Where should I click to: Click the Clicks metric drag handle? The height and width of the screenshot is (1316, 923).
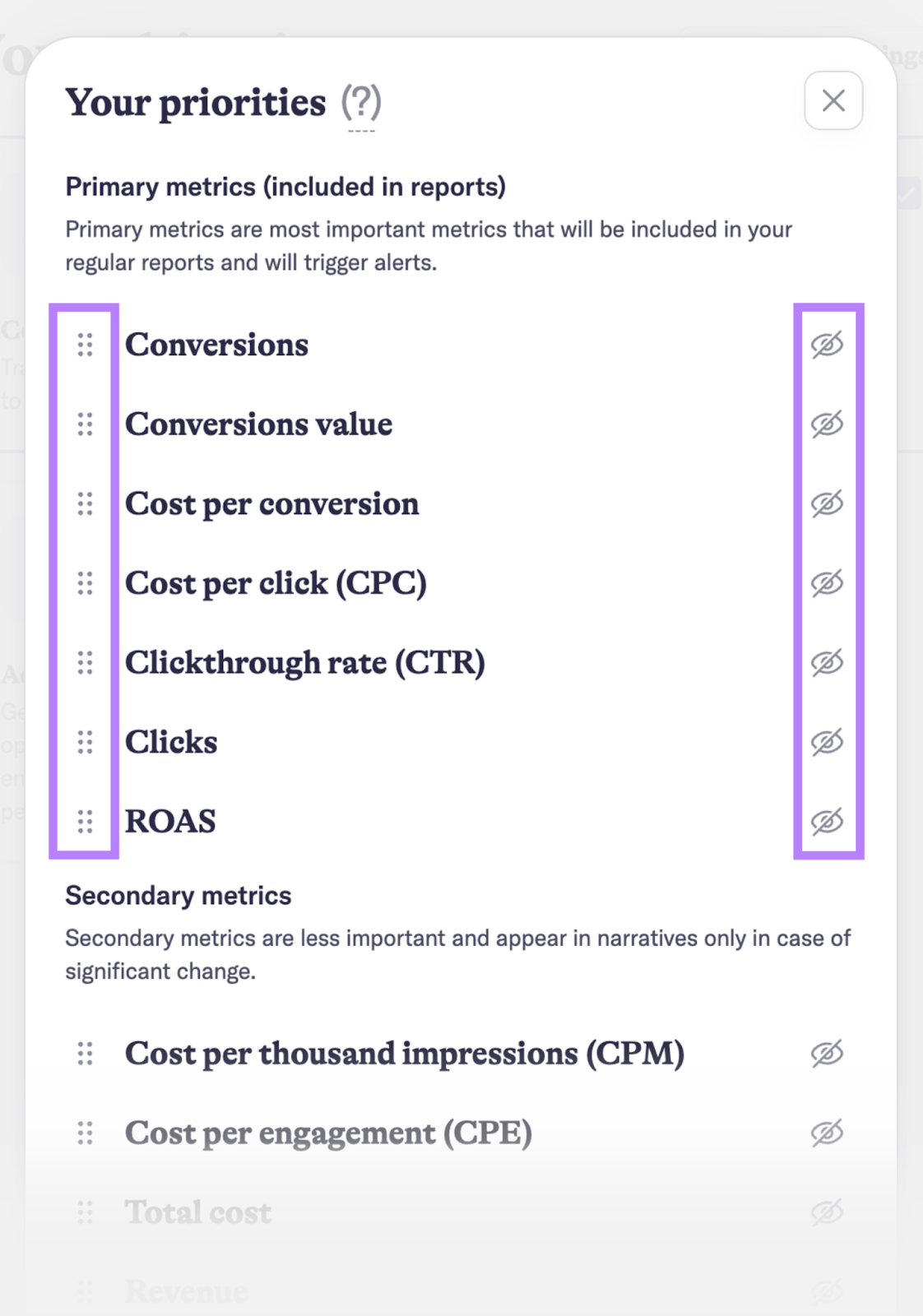85,742
